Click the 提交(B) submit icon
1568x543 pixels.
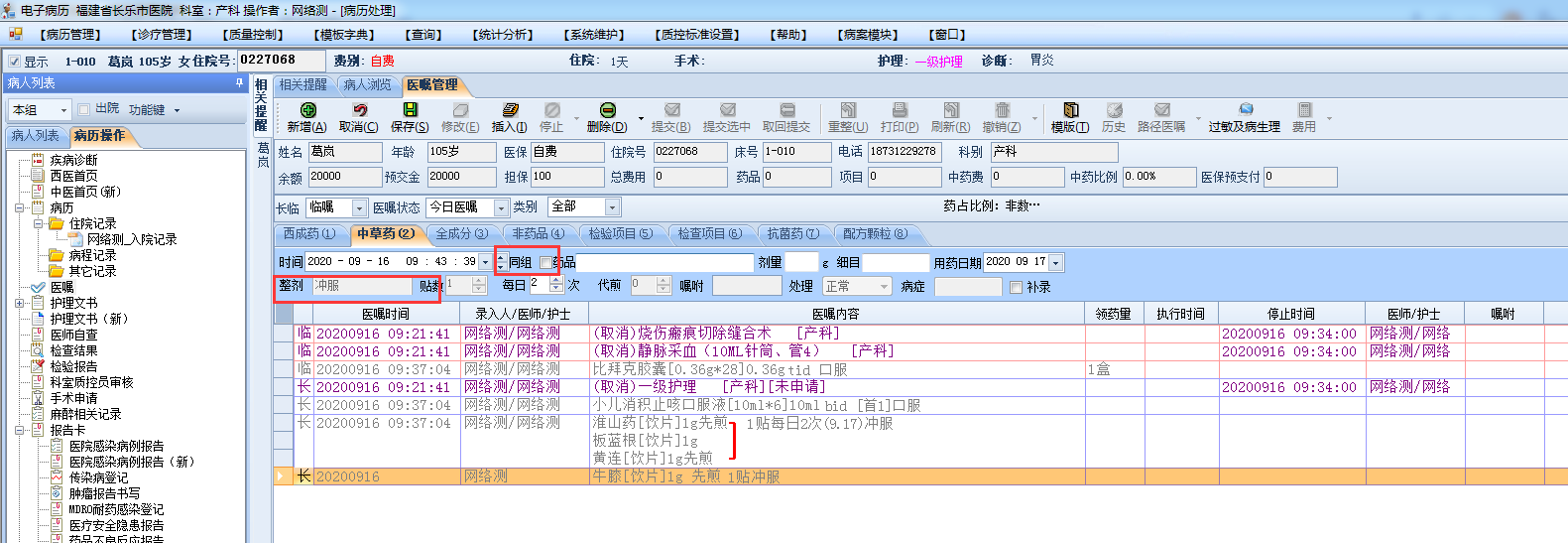click(x=671, y=110)
